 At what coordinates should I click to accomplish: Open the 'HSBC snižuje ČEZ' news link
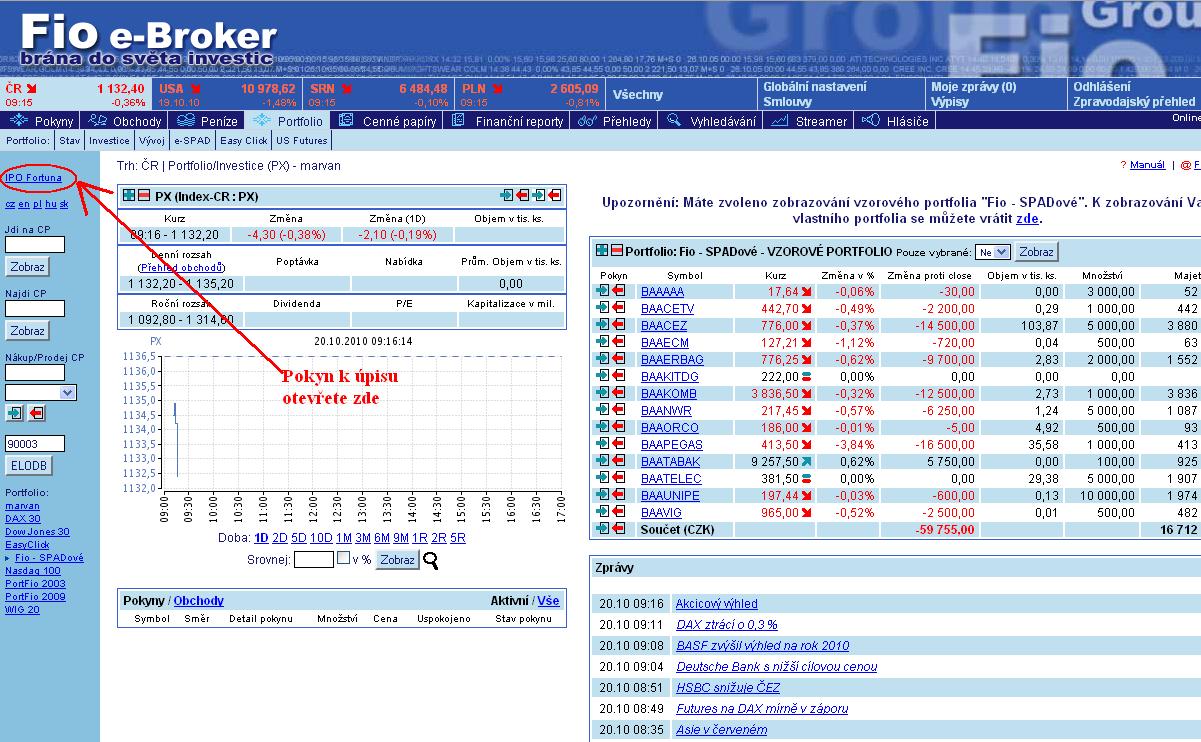[728, 688]
